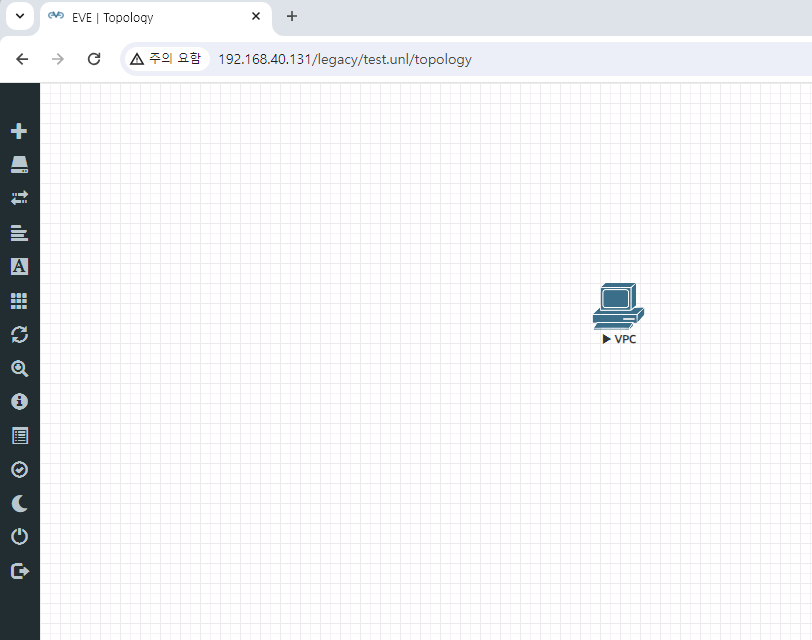812x640 pixels.
Task: Select the EVE | Topology browser tab
Action: click(155, 17)
